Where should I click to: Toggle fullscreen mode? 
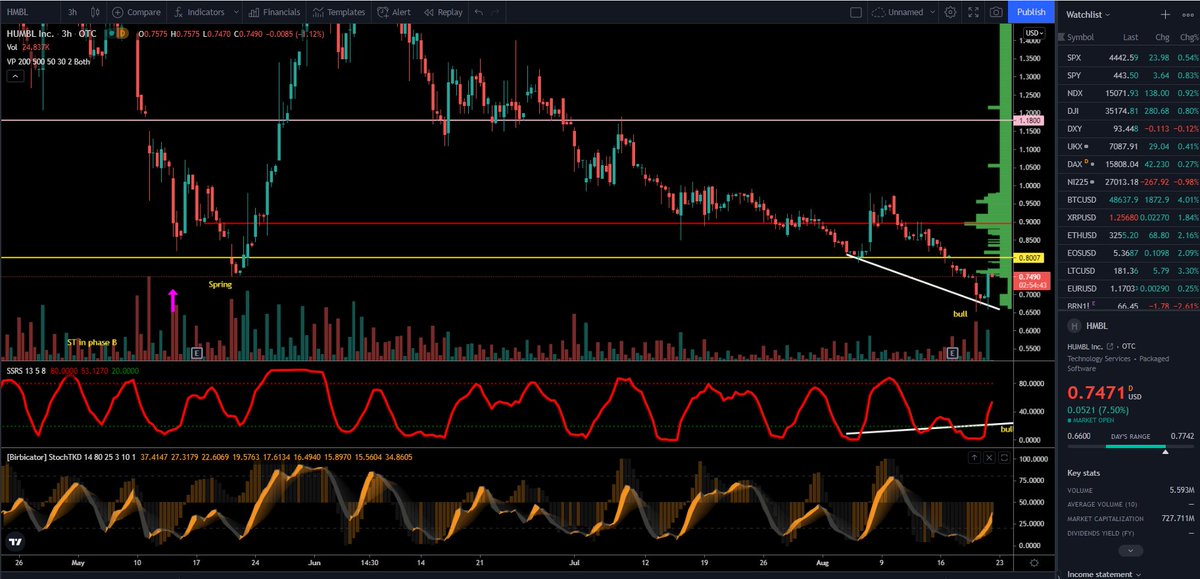pyautogui.click(x=973, y=12)
